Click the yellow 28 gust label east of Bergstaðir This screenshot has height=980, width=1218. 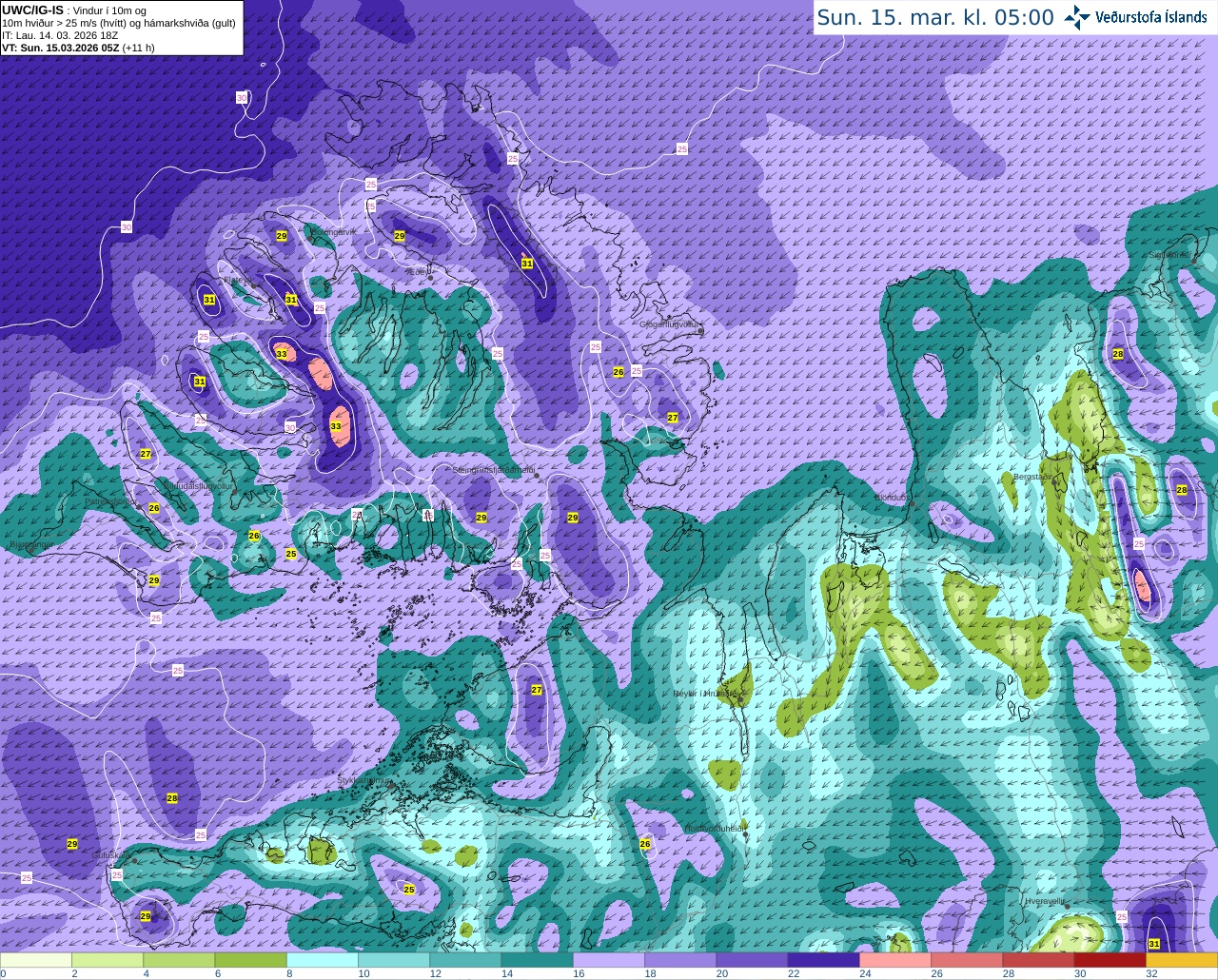(x=1182, y=490)
